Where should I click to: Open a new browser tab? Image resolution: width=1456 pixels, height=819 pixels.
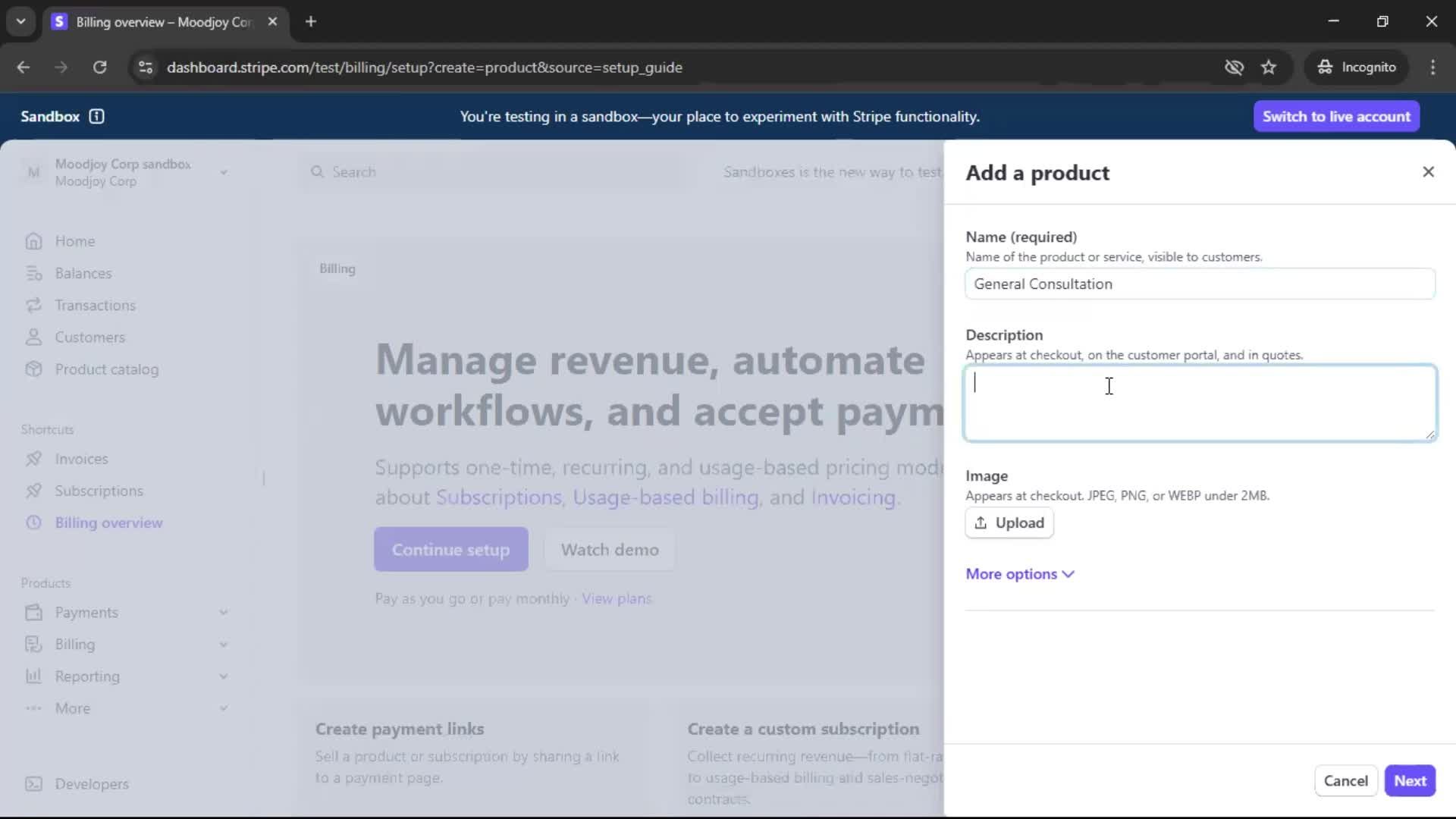[x=311, y=21]
